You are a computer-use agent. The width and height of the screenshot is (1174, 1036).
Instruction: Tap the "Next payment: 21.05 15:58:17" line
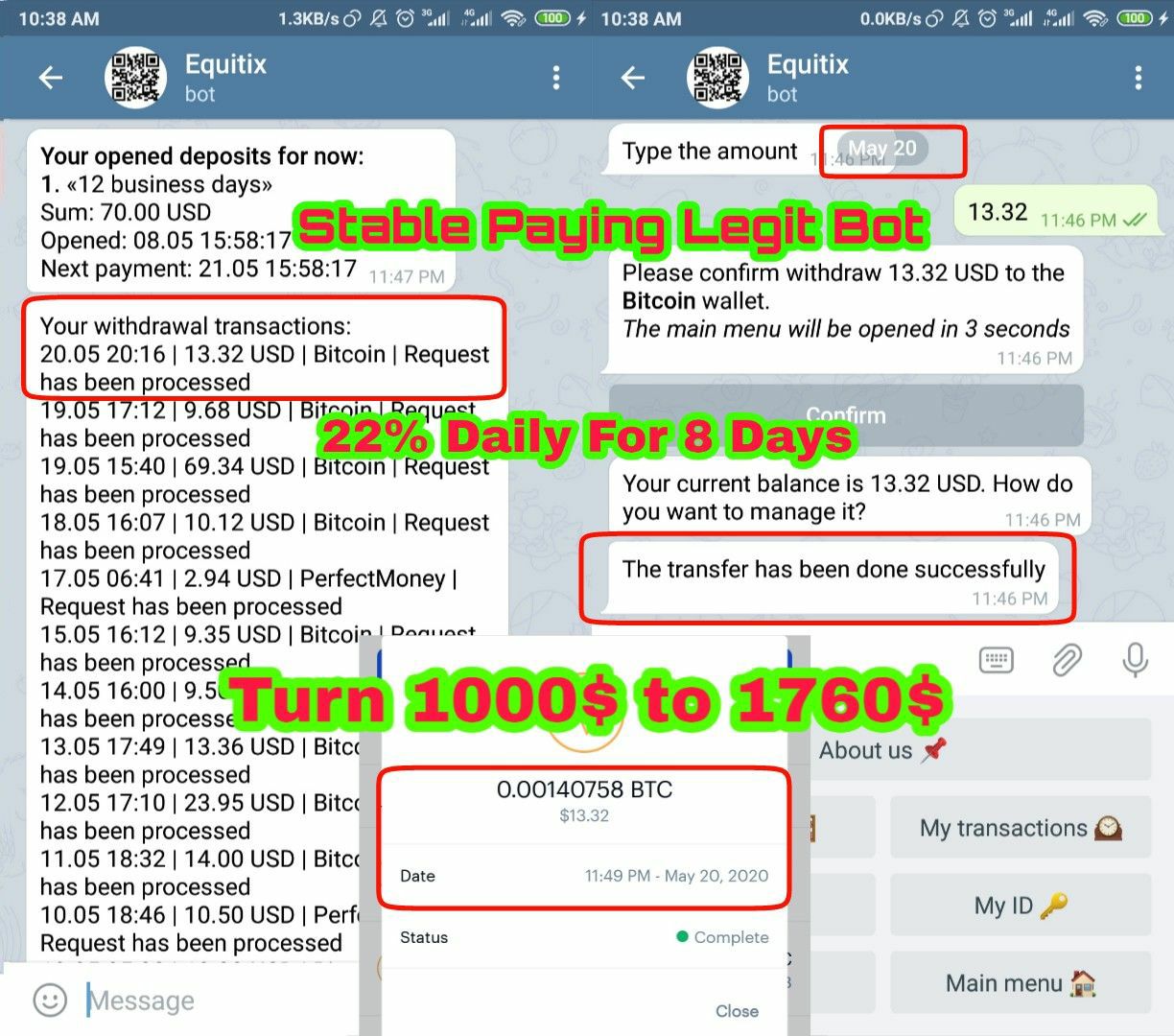[199, 269]
